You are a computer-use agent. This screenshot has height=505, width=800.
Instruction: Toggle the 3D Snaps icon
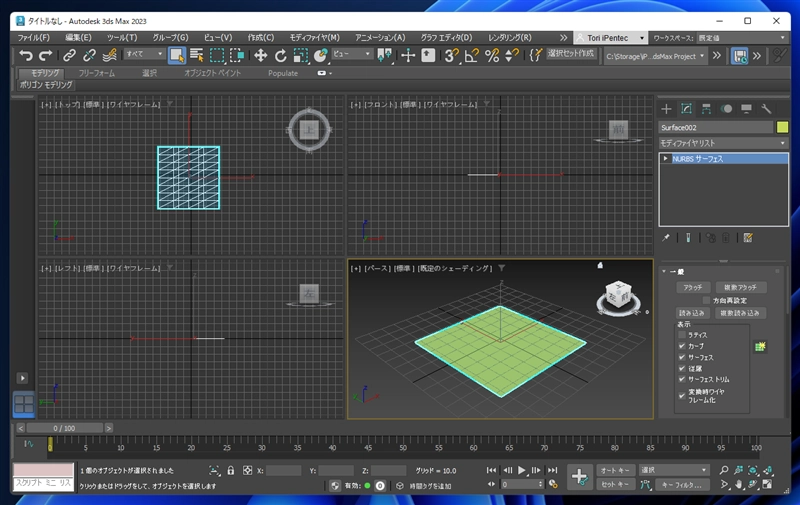point(451,55)
